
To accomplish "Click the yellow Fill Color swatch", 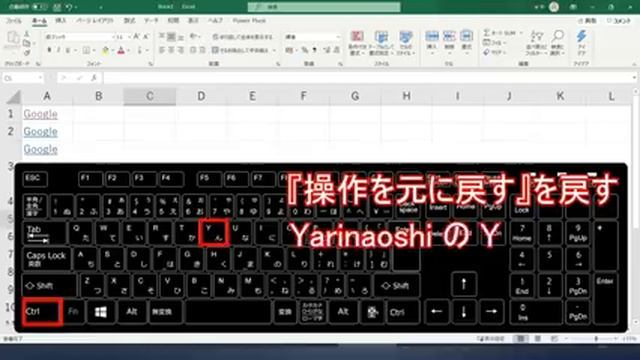I will click(105, 51).
